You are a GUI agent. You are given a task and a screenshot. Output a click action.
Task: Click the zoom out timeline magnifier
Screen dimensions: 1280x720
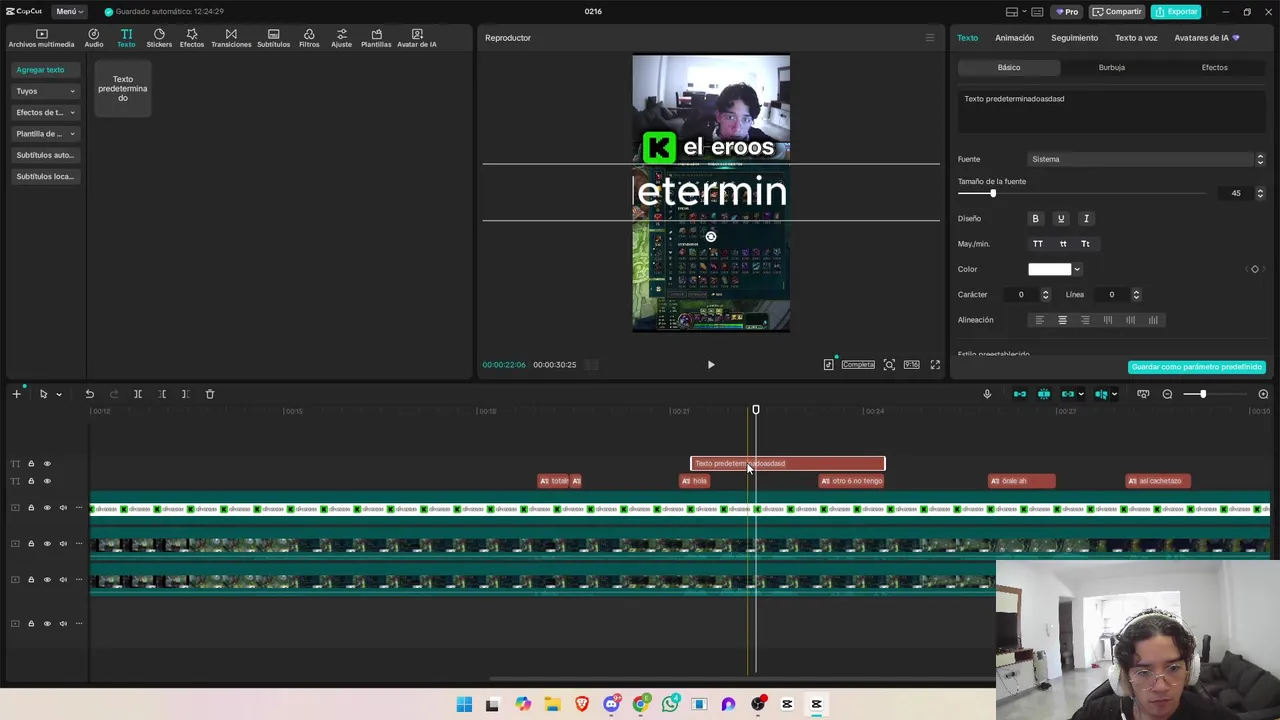(1167, 394)
